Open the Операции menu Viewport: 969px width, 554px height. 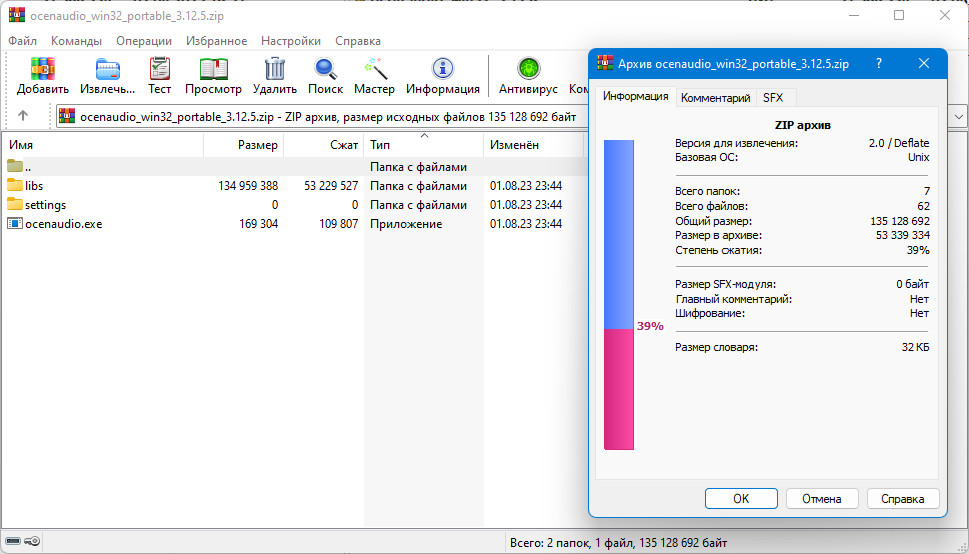tap(144, 41)
